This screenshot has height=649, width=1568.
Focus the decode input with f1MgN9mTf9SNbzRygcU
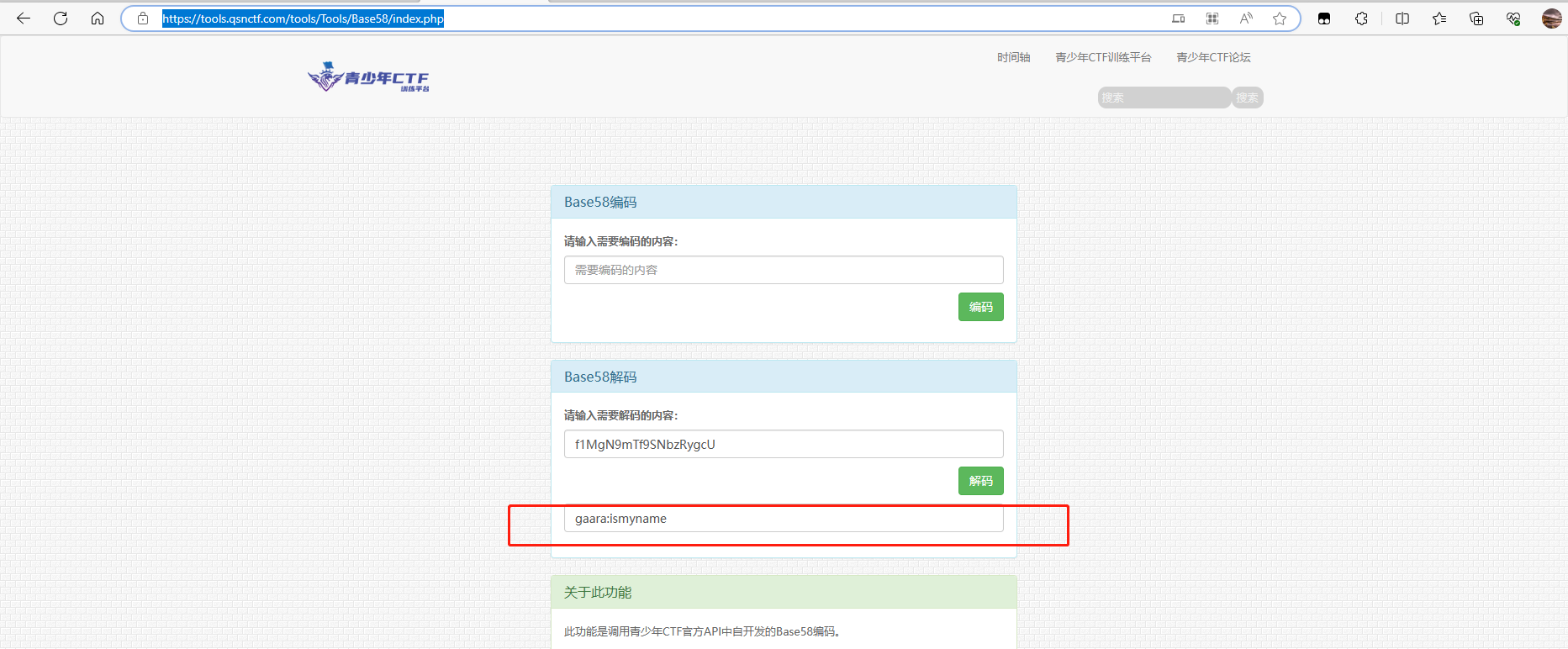[x=784, y=444]
